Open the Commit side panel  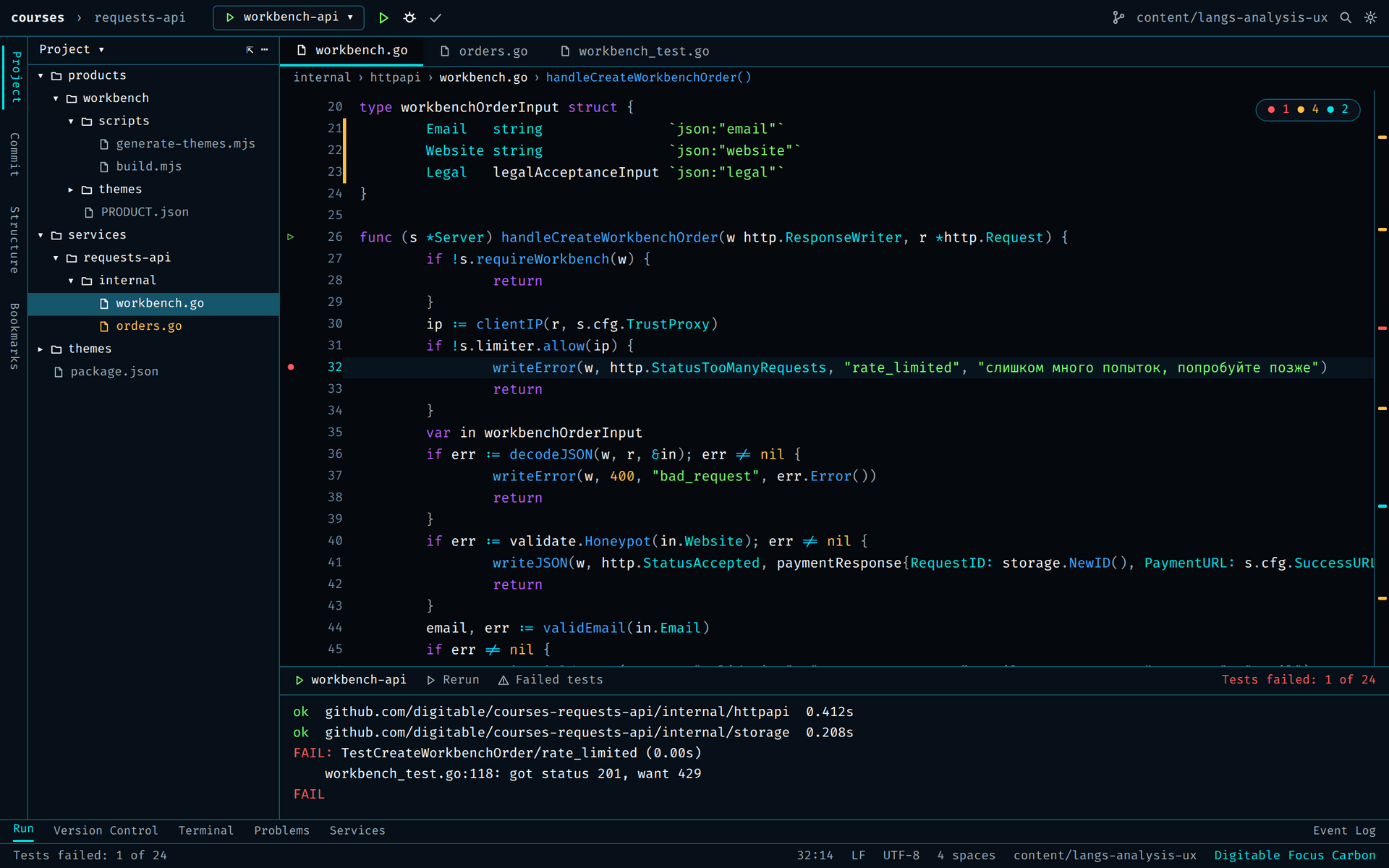pos(14,154)
